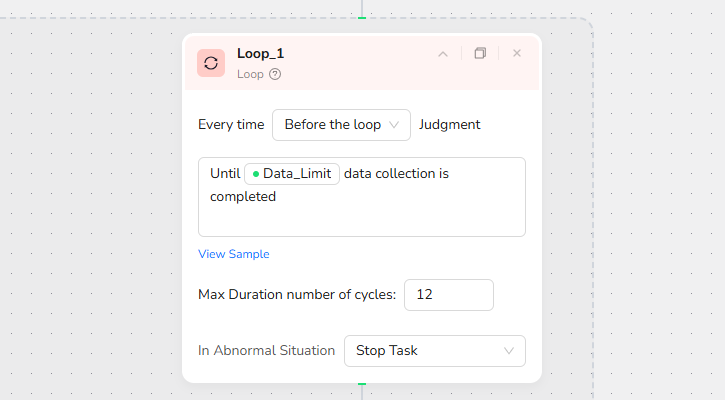
Task: Close the Loop_1 card
Action: (517, 54)
